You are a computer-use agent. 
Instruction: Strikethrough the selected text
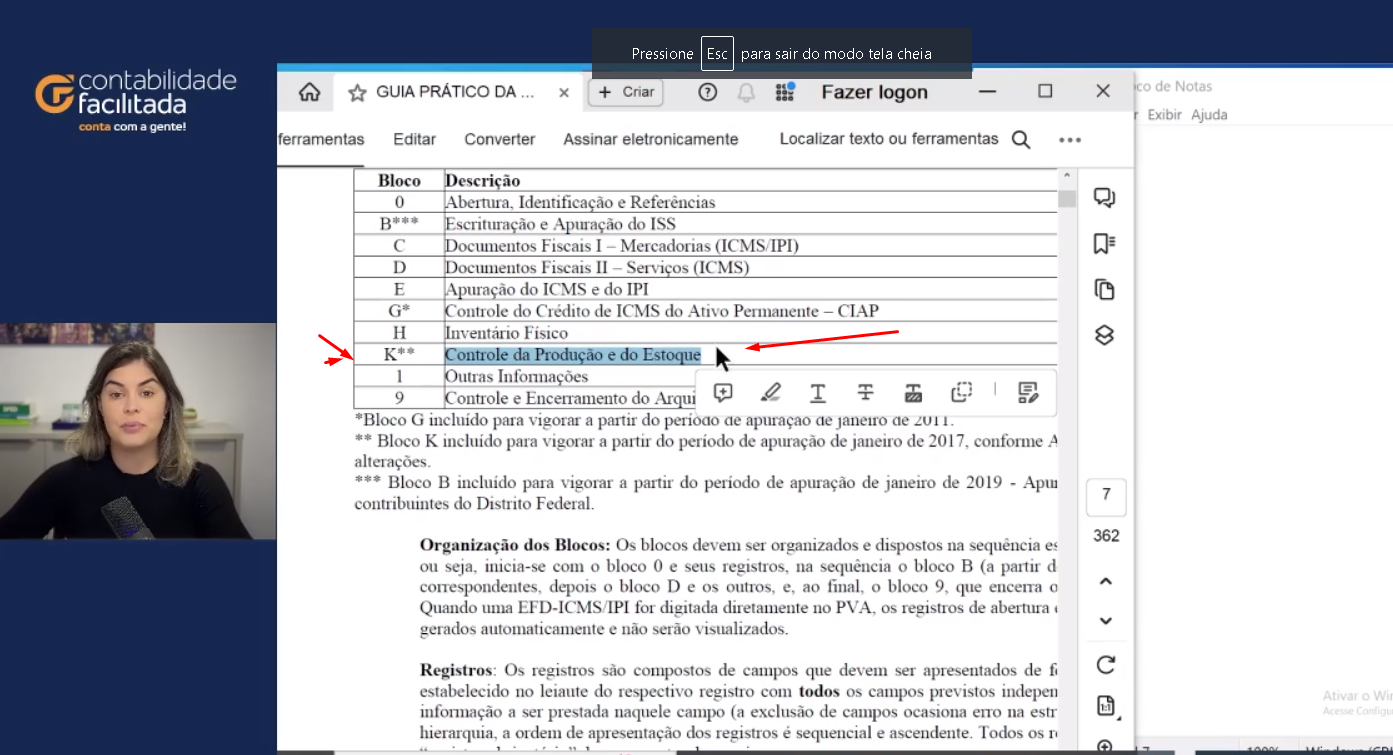tap(866, 393)
